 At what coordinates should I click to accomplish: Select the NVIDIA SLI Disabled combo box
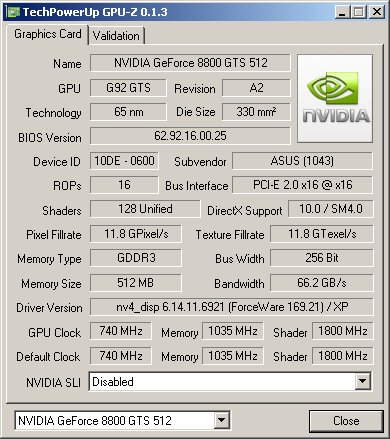pos(230,382)
